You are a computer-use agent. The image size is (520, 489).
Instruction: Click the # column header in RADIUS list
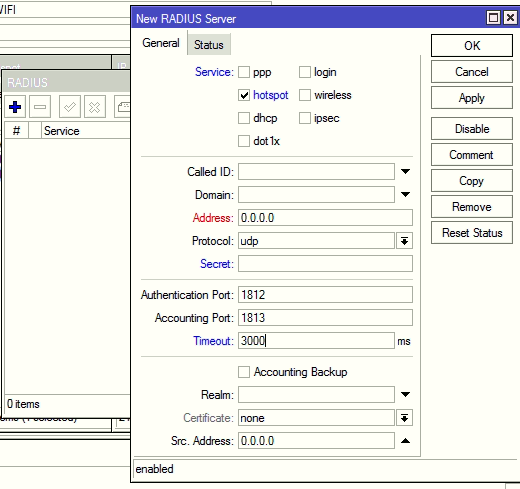click(x=16, y=131)
